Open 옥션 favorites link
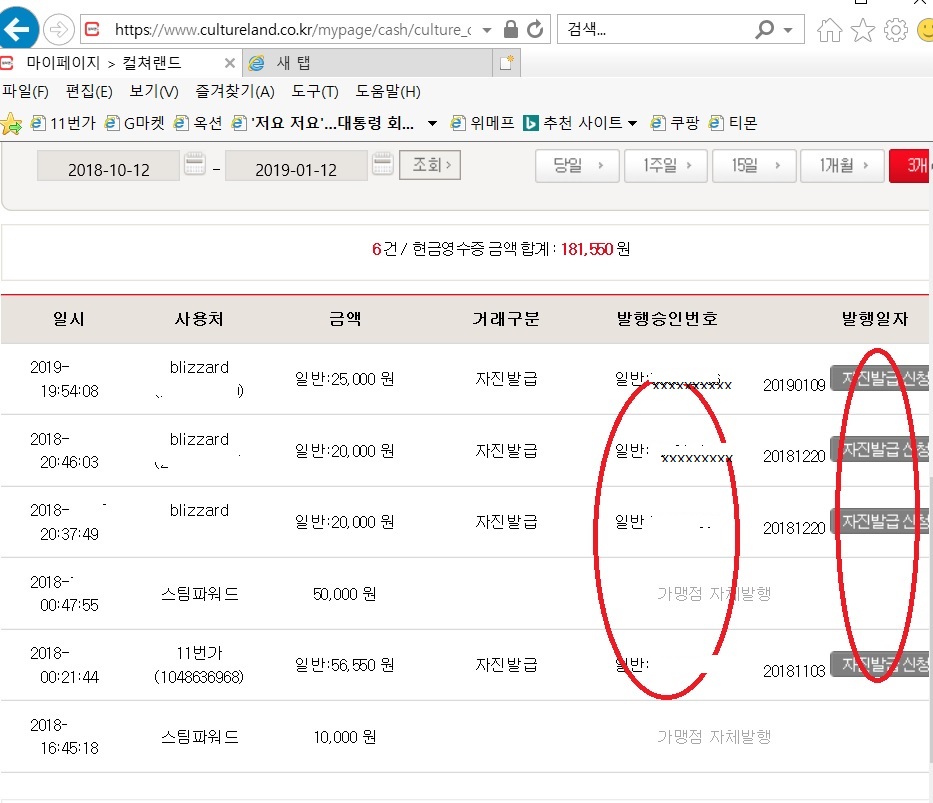This screenshot has width=933, height=803. pos(198,123)
